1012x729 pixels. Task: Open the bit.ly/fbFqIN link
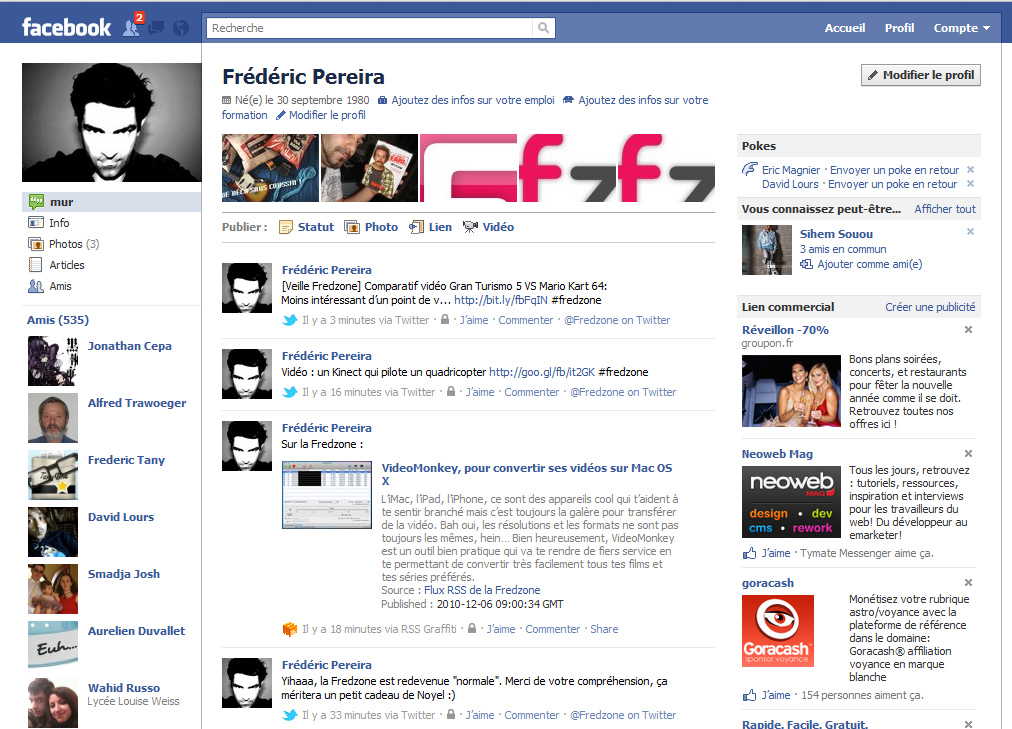coord(501,300)
